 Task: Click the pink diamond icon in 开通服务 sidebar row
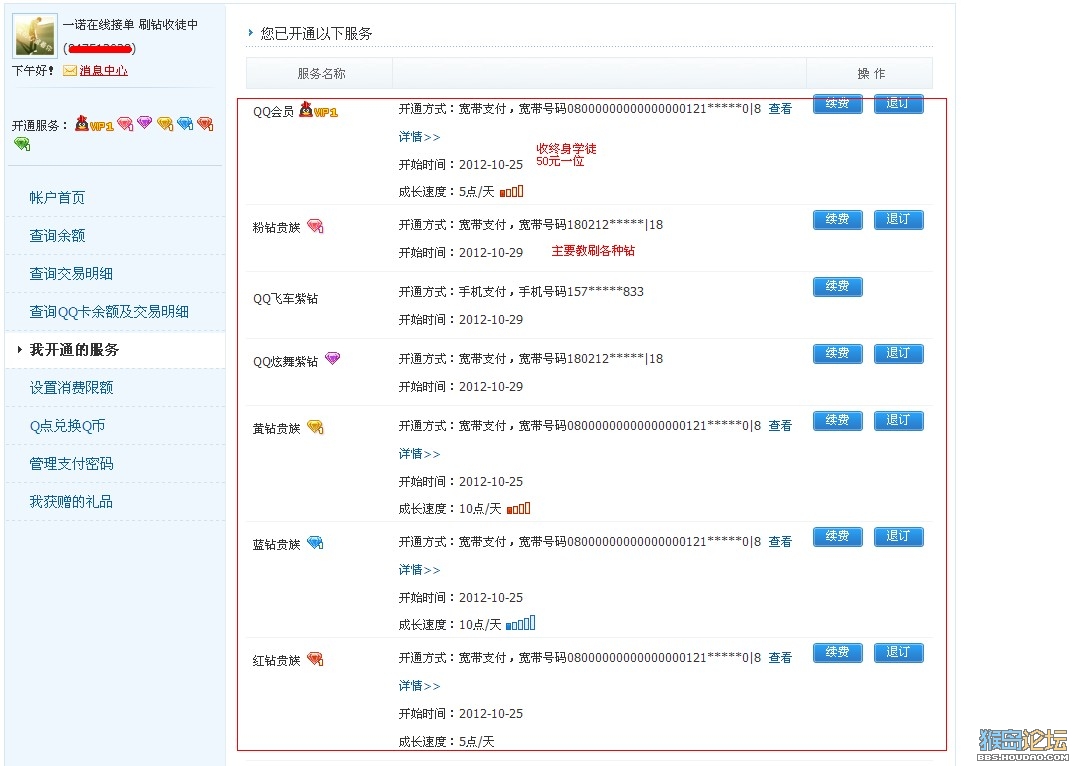click(x=125, y=123)
